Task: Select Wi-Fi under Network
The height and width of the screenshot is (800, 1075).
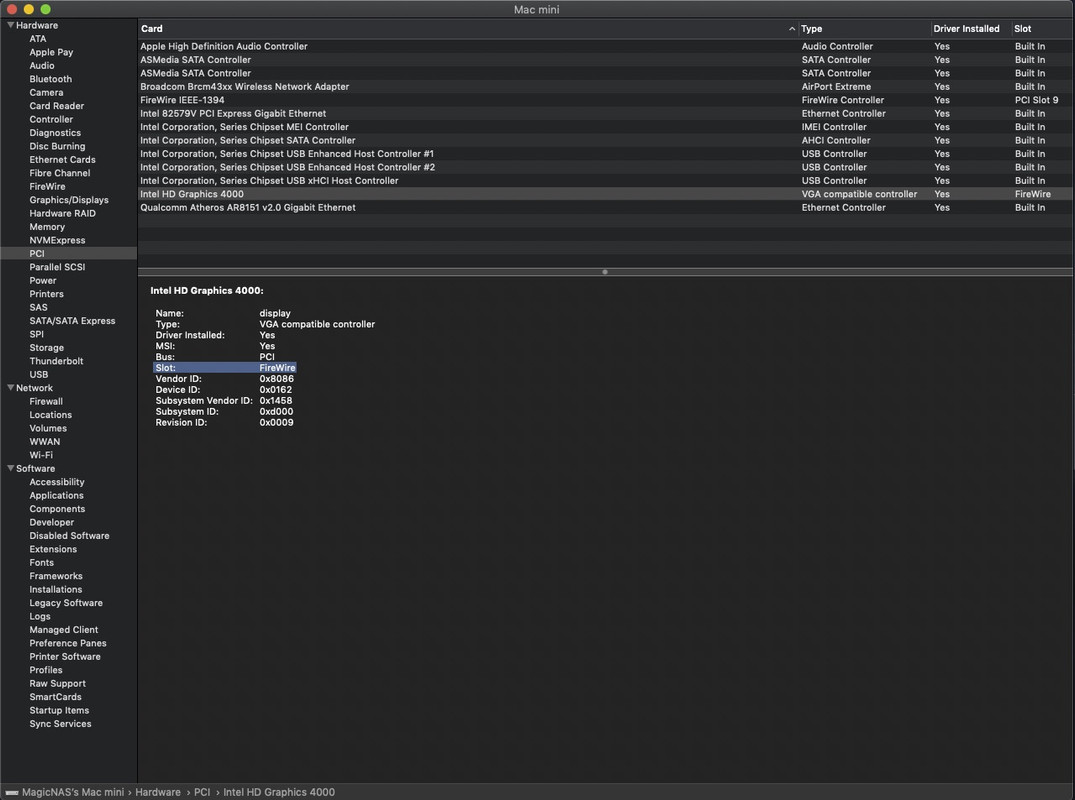Action: (x=40, y=455)
